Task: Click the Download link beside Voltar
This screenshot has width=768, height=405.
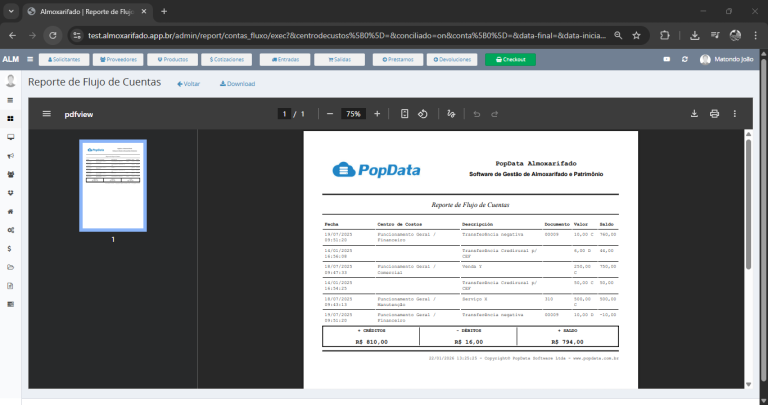Action: point(237,84)
